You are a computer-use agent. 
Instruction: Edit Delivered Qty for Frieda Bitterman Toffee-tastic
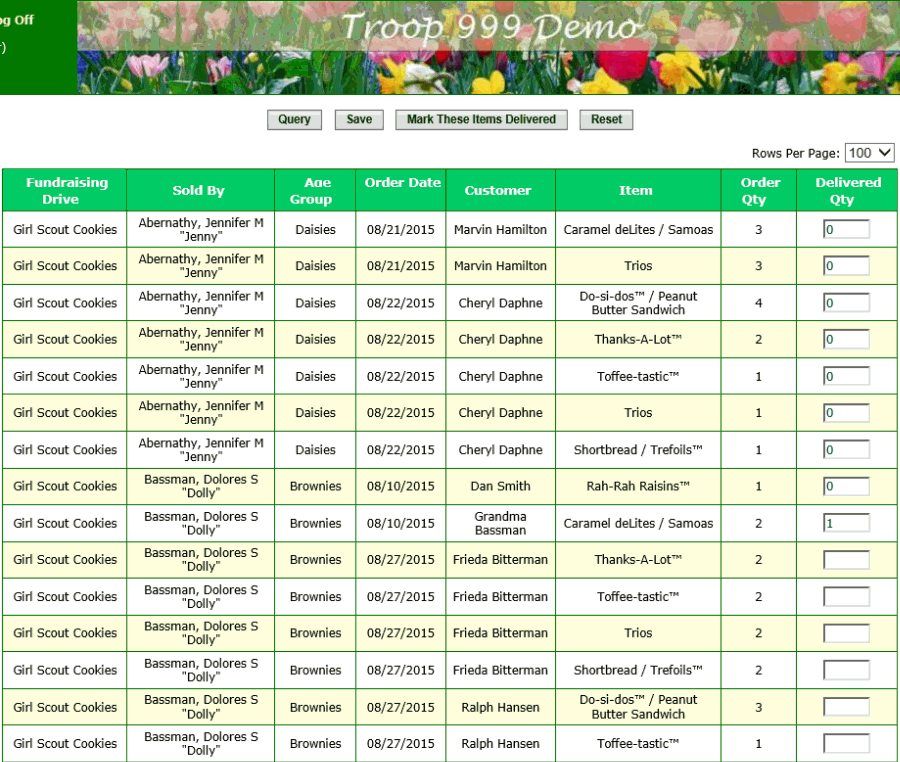[846, 597]
